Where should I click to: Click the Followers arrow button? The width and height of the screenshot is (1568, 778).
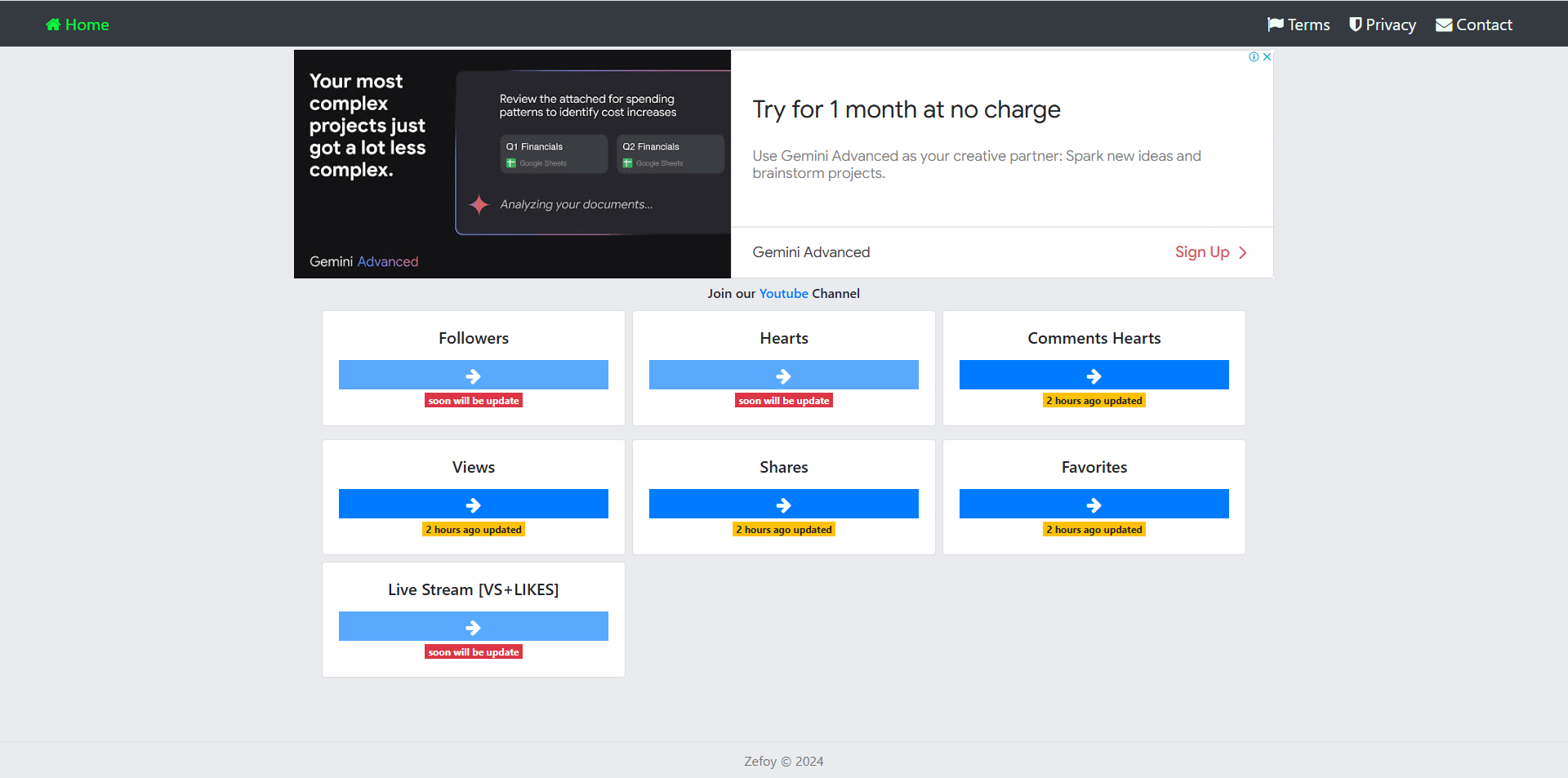coord(473,376)
